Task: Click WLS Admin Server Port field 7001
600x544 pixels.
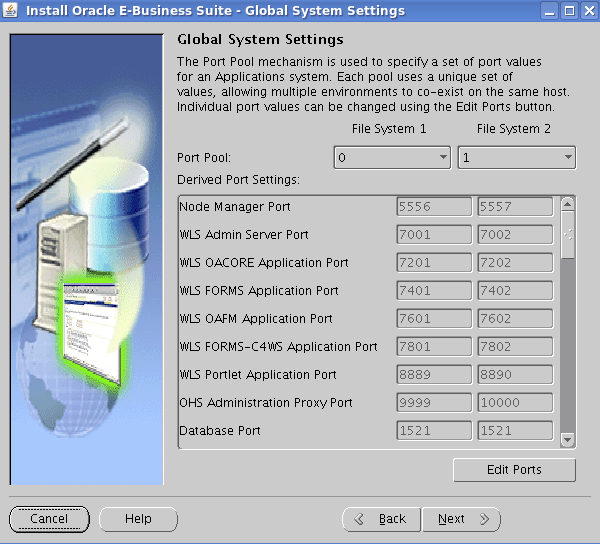Action: pyautogui.click(x=434, y=235)
